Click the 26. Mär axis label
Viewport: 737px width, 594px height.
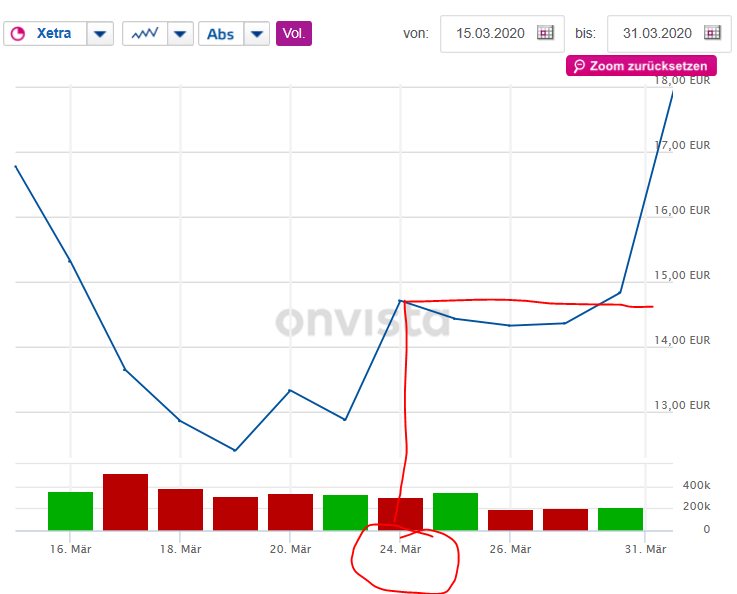pos(510,549)
